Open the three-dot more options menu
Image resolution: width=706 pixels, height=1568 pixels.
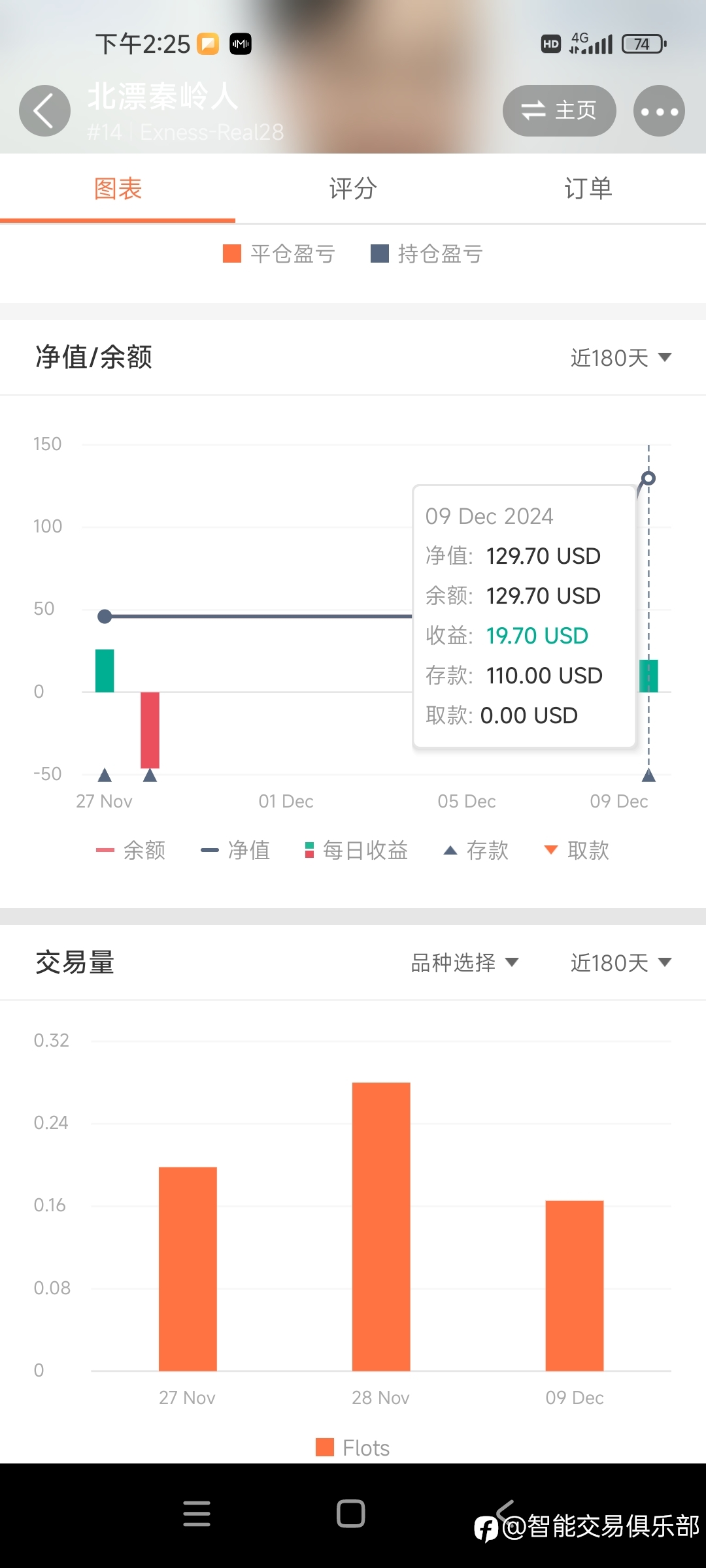pos(659,111)
